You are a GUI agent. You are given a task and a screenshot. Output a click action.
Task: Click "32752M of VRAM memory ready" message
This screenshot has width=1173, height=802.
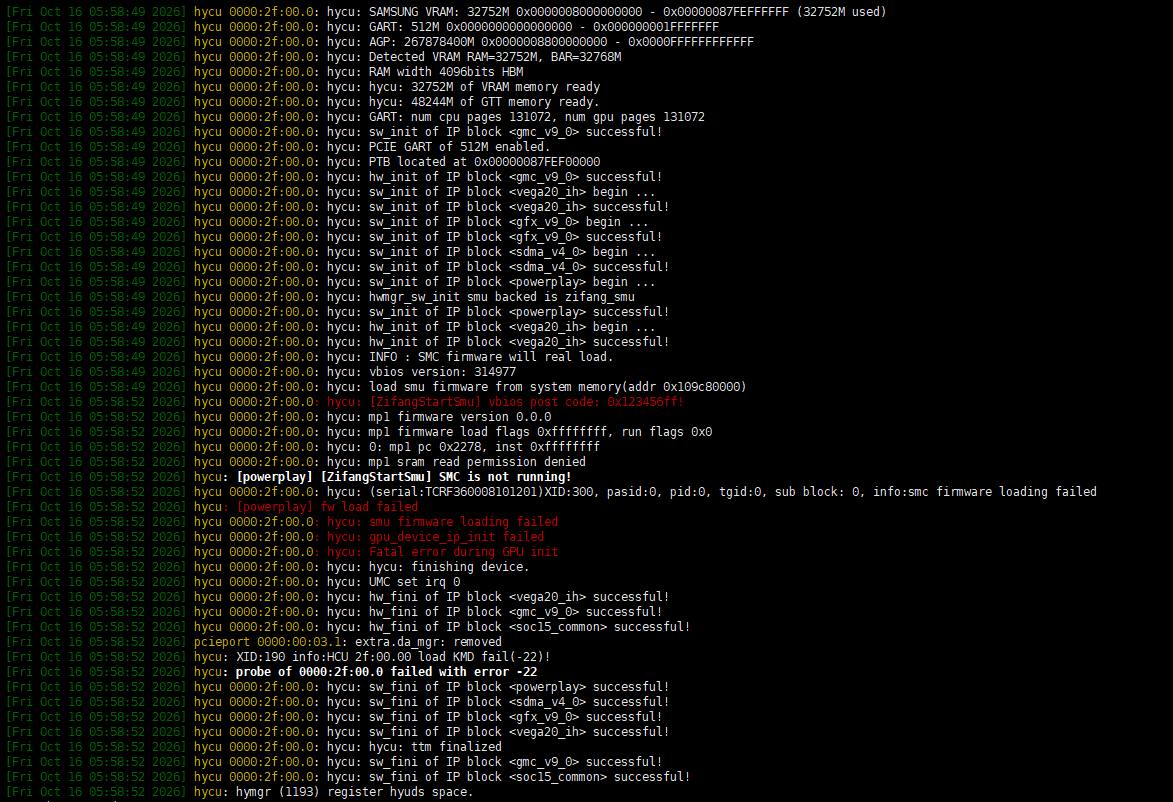pos(506,87)
